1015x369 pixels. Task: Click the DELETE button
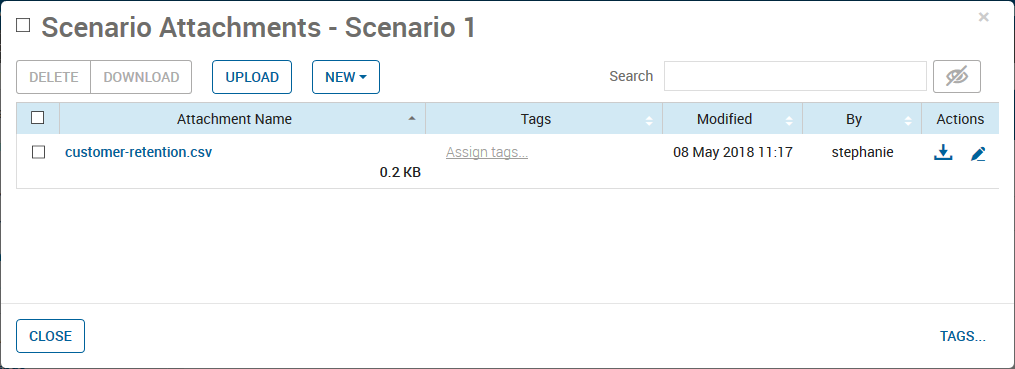click(x=54, y=77)
